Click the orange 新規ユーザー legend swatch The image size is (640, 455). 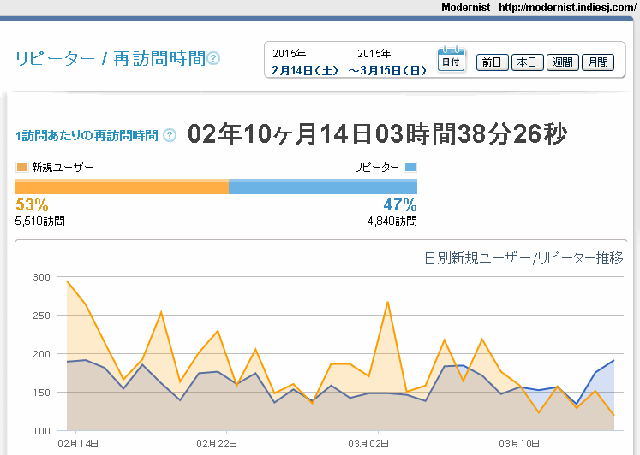click(21, 167)
